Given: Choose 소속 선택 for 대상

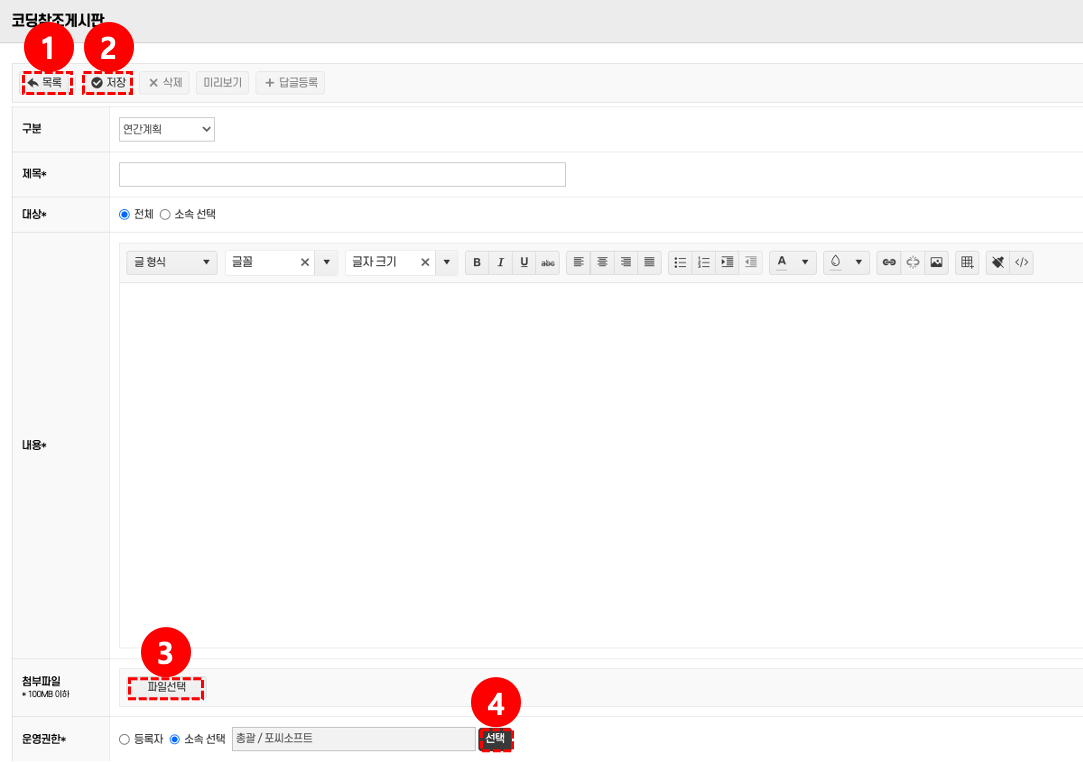Looking at the screenshot, I should coord(166,214).
